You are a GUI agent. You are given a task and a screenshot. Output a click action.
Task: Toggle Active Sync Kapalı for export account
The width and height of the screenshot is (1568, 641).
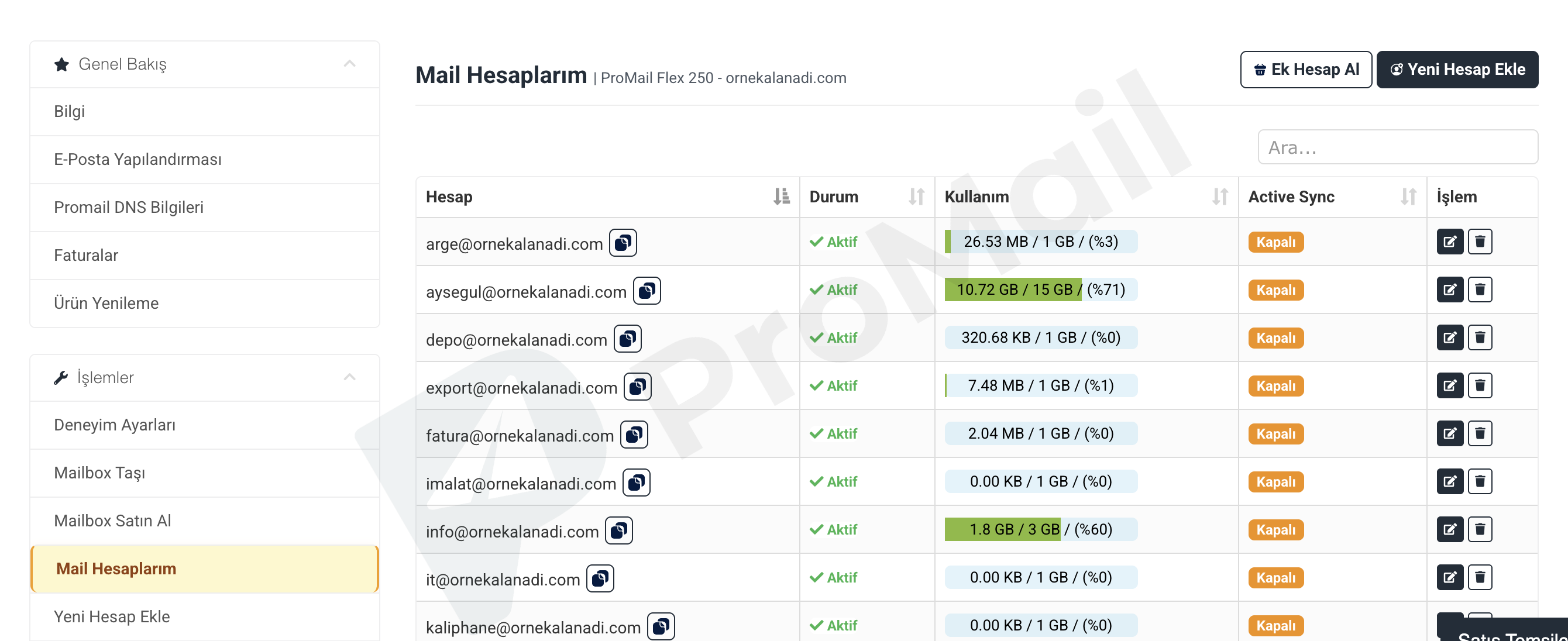[x=1276, y=386]
